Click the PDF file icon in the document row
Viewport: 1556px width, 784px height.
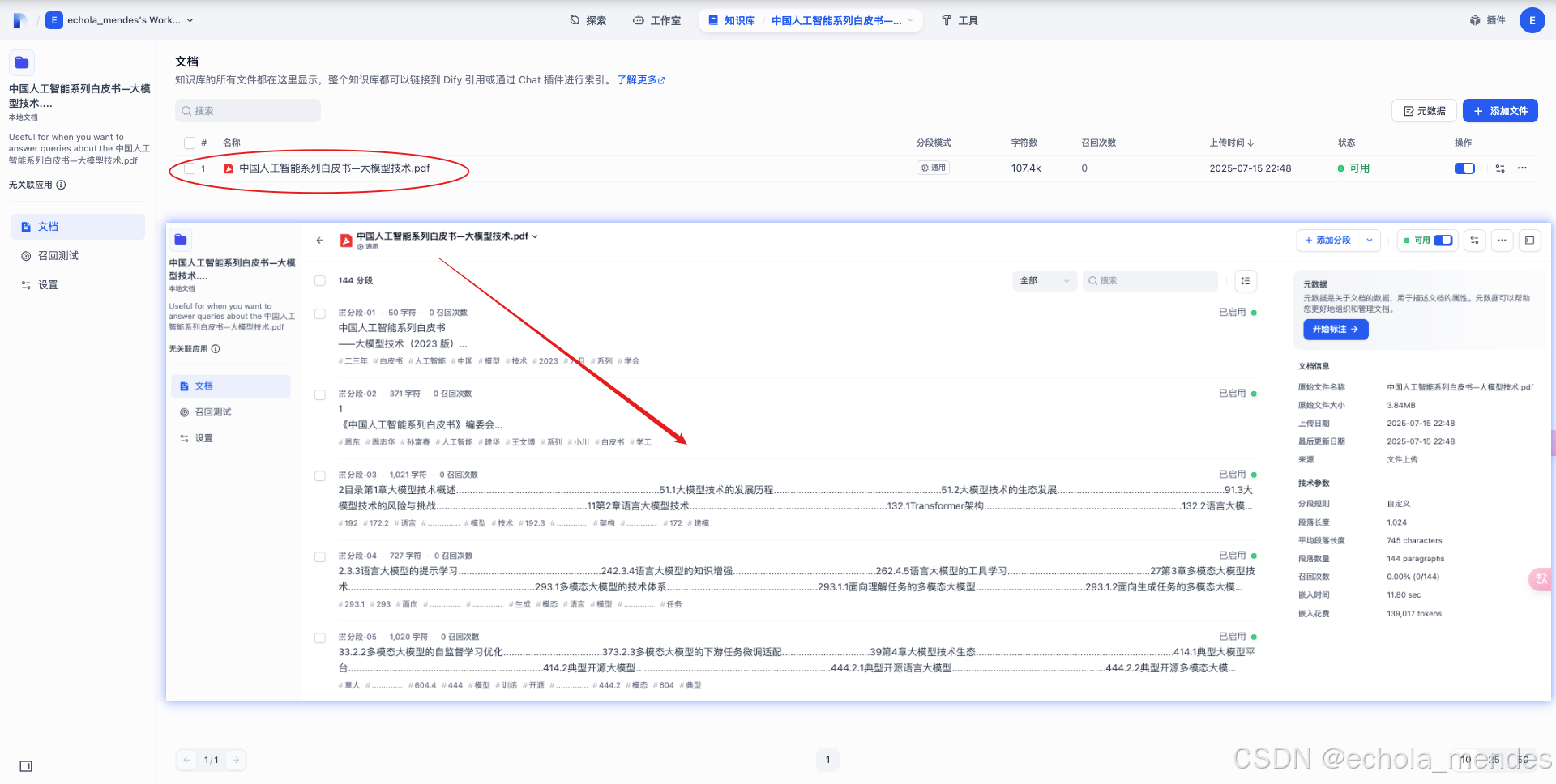point(229,168)
